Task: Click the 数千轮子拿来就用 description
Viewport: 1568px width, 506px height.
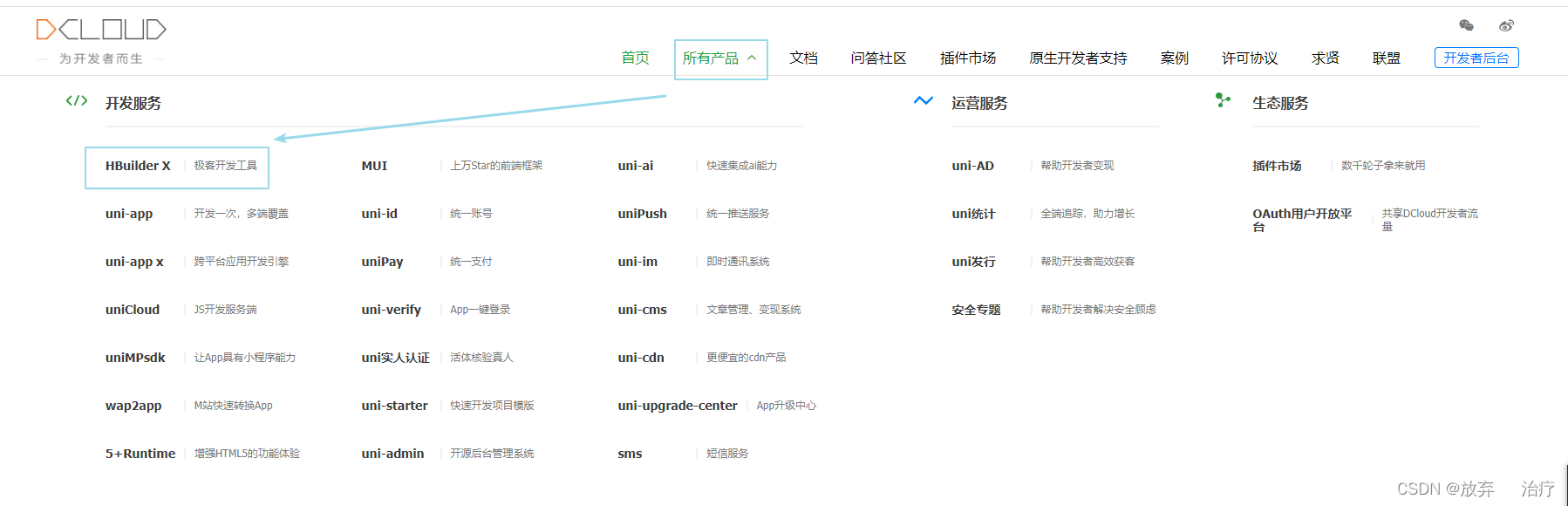Action: (x=1383, y=166)
